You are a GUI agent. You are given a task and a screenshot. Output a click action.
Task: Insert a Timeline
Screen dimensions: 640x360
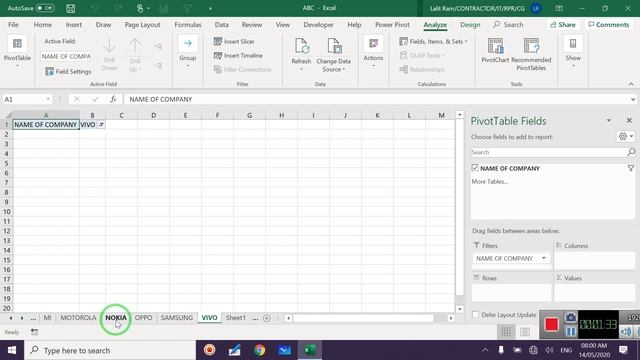point(238,56)
